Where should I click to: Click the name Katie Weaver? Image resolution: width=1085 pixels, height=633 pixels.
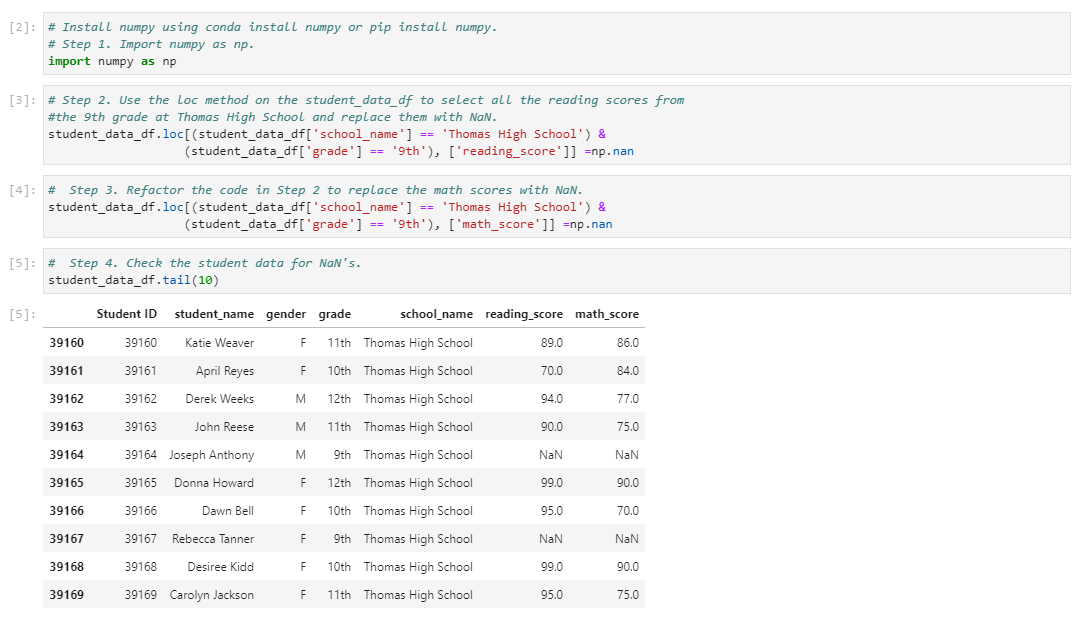219,343
